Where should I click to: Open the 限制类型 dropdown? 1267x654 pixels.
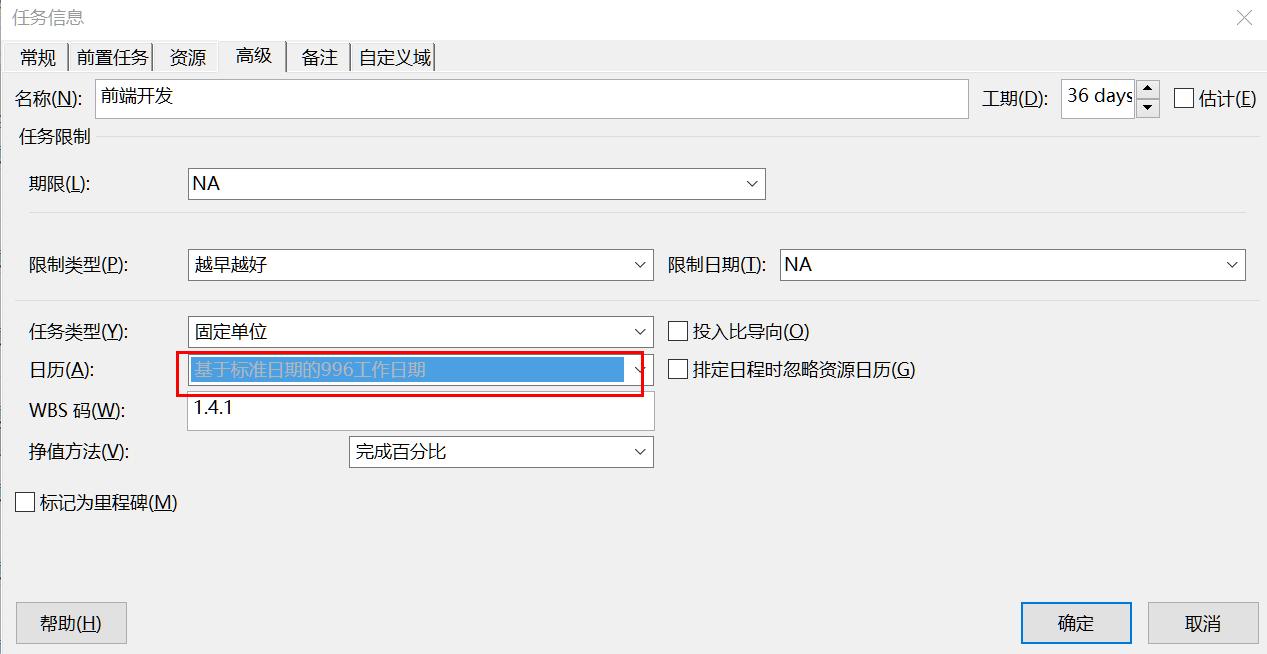tap(639, 265)
